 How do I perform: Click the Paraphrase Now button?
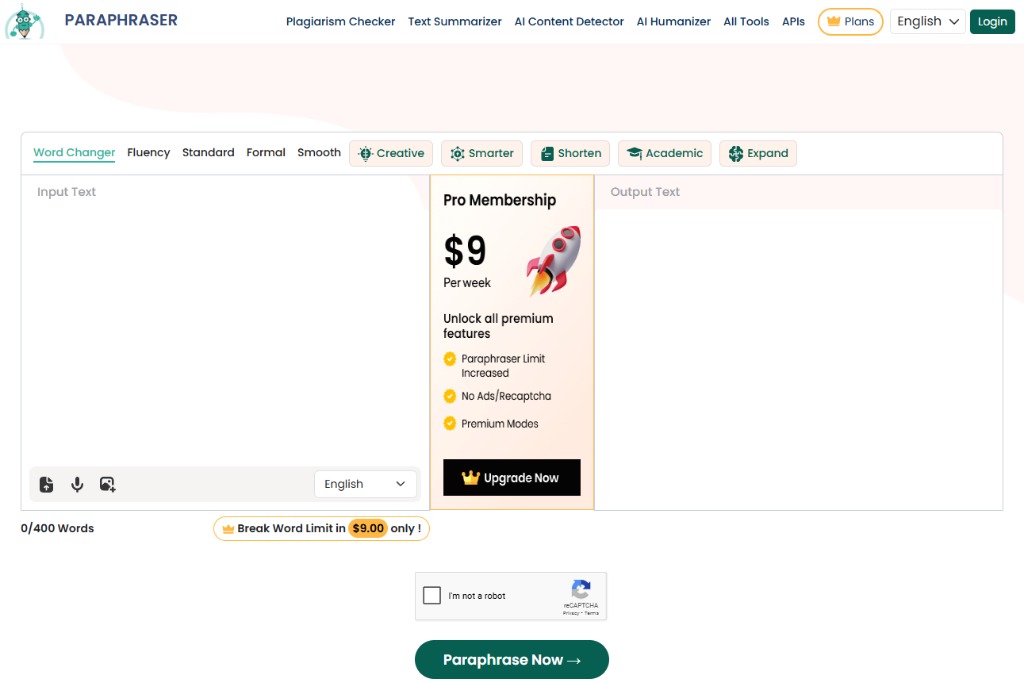(512, 660)
